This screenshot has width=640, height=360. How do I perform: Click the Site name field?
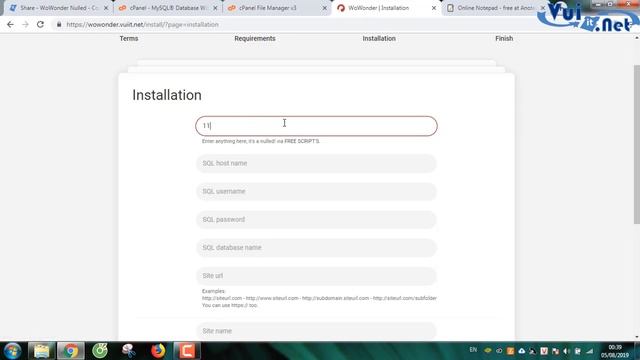316,331
